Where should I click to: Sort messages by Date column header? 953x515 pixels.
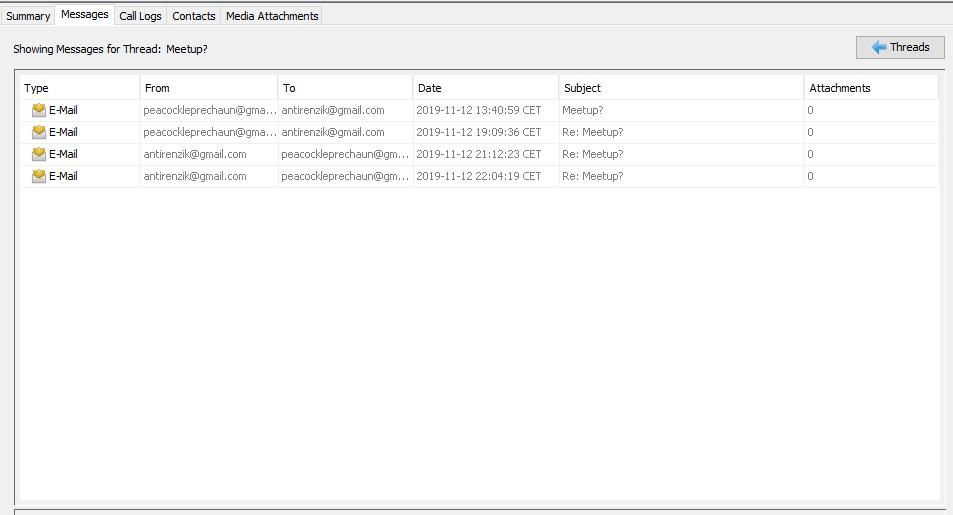click(x=485, y=88)
